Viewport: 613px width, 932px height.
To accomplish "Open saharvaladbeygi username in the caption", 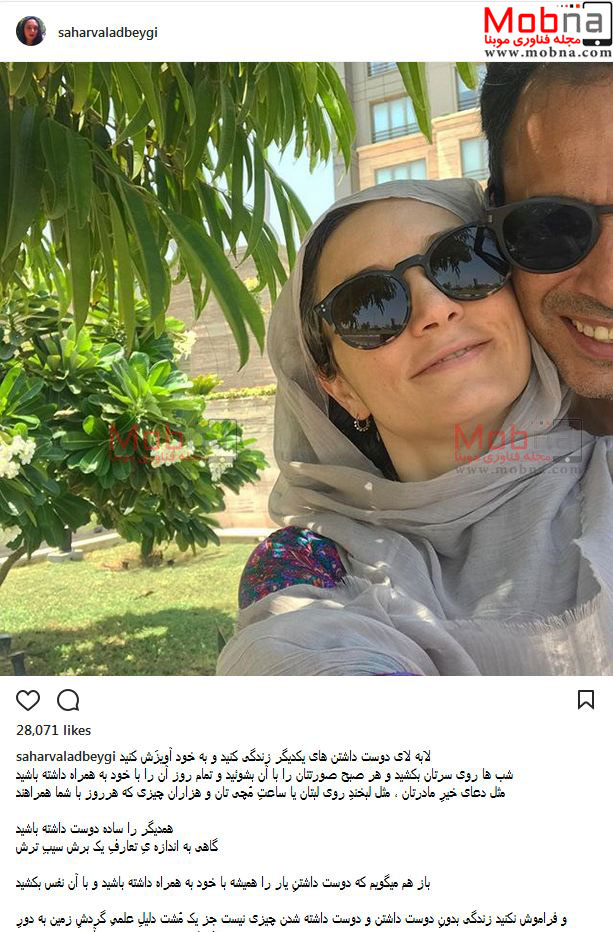I will tap(65, 757).
